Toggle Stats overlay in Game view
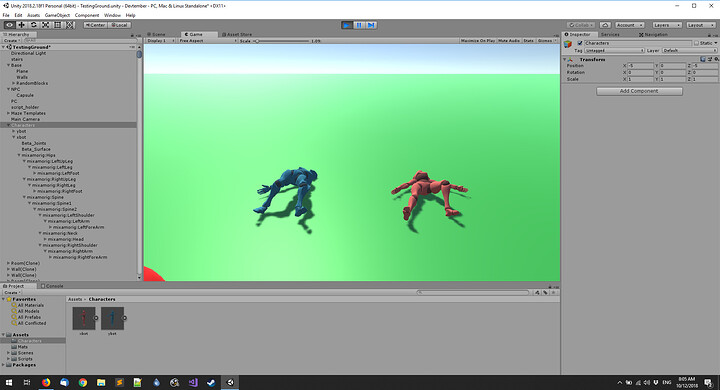This screenshot has width=720, height=390. (529, 40)
